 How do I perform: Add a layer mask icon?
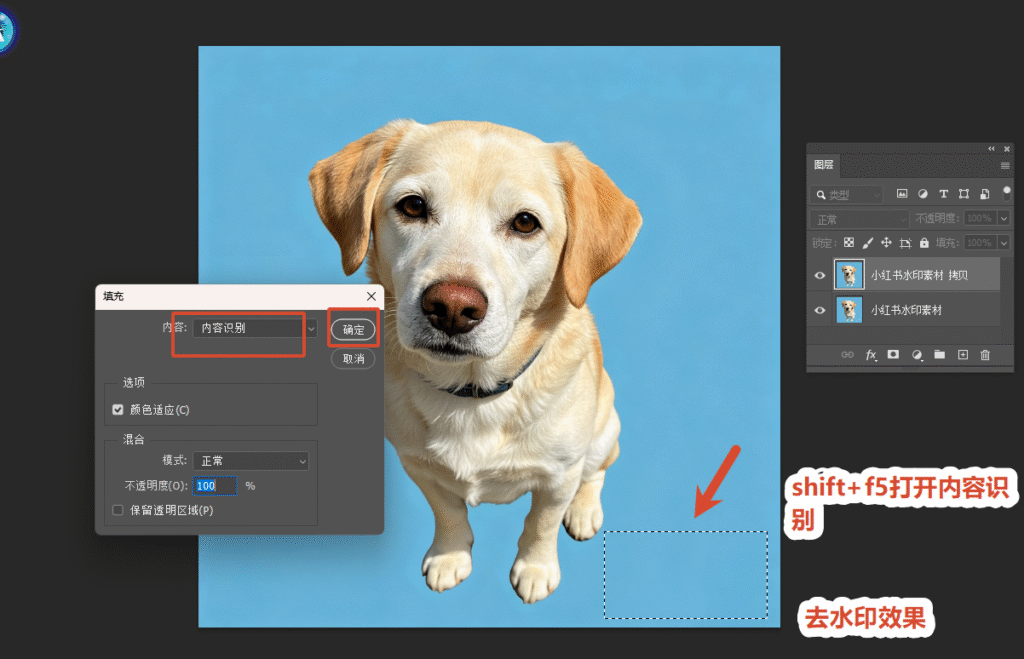click(893, 355)
